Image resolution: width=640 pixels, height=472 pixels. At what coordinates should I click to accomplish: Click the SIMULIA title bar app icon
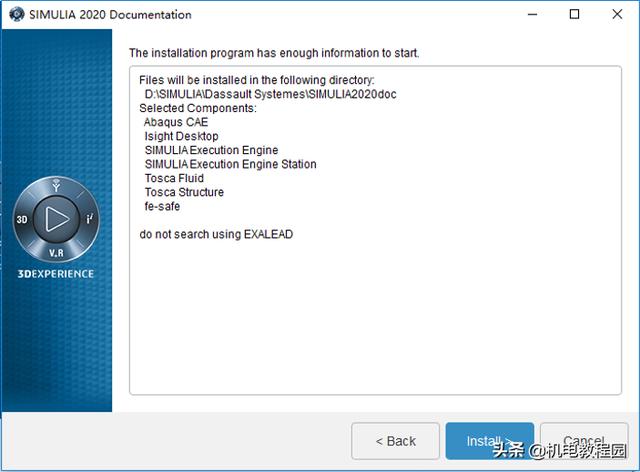coord(17,14)
